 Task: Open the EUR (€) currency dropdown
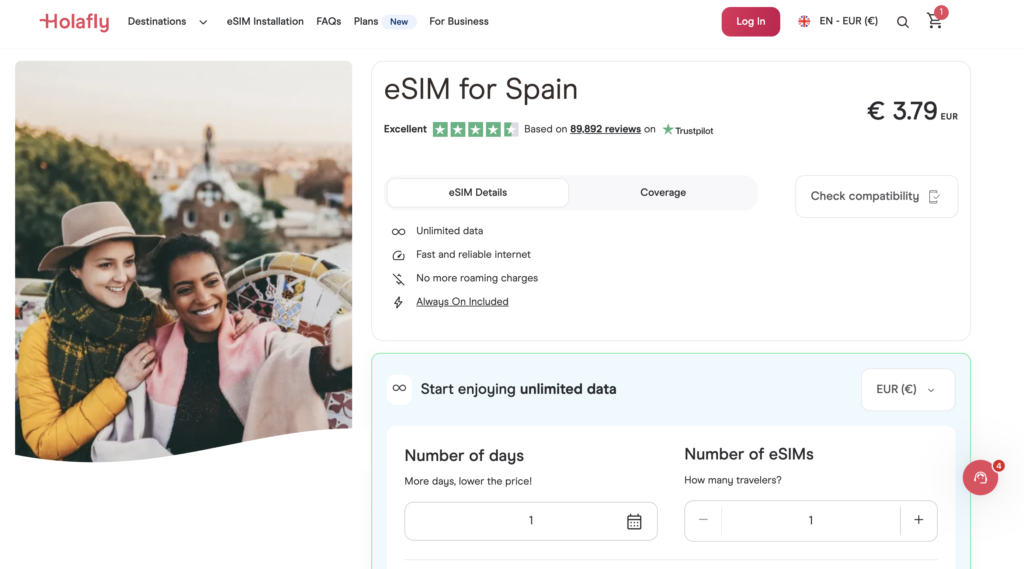pyautogui.click(x=908, y=389)
